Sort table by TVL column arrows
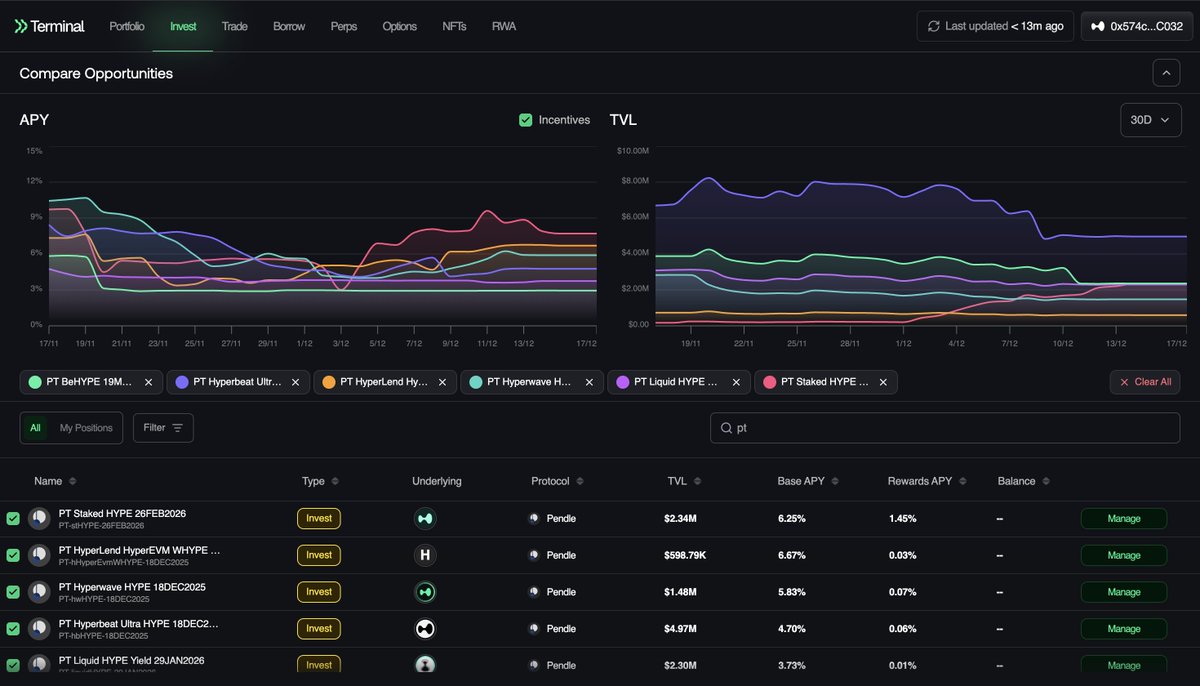 tap(697, 482)
